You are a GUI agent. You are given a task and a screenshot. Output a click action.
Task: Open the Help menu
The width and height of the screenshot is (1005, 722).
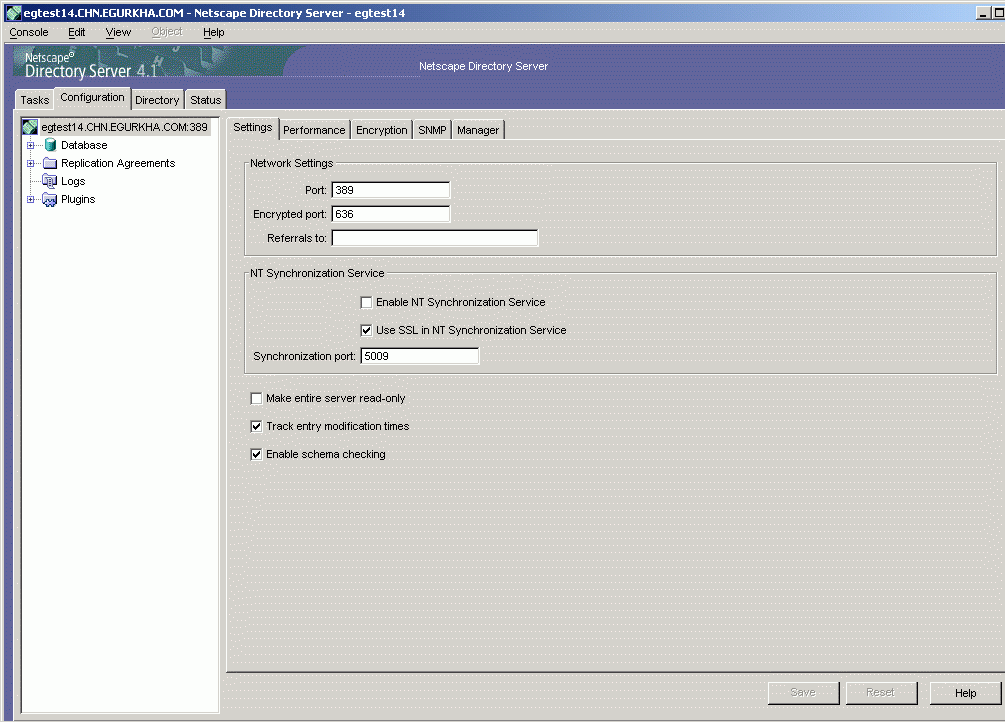coord(213,32)
